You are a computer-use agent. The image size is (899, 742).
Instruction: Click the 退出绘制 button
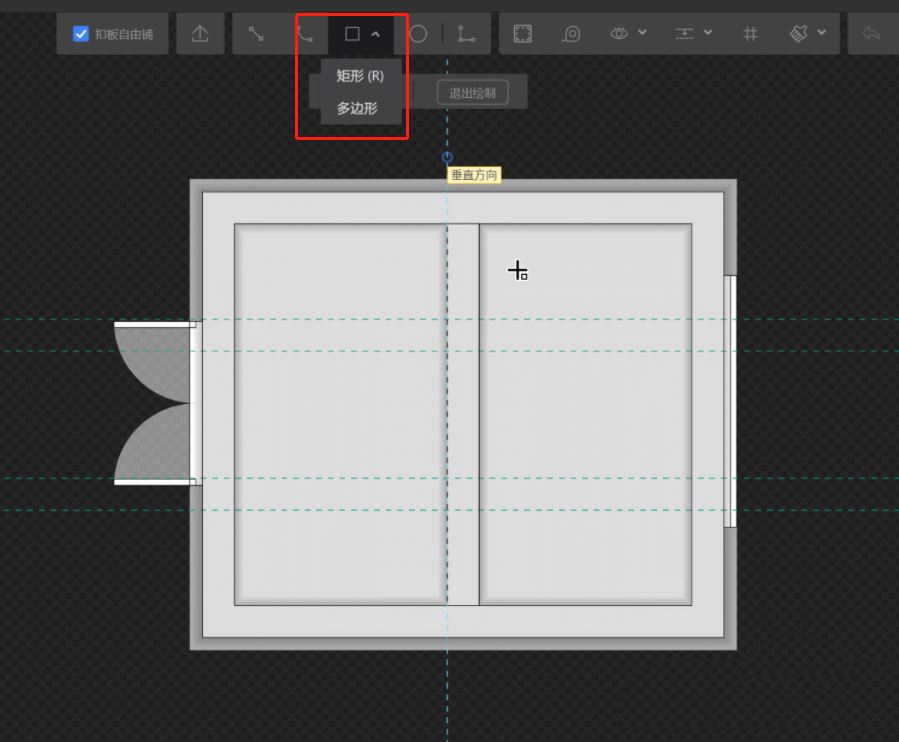(x=472, y=93)
